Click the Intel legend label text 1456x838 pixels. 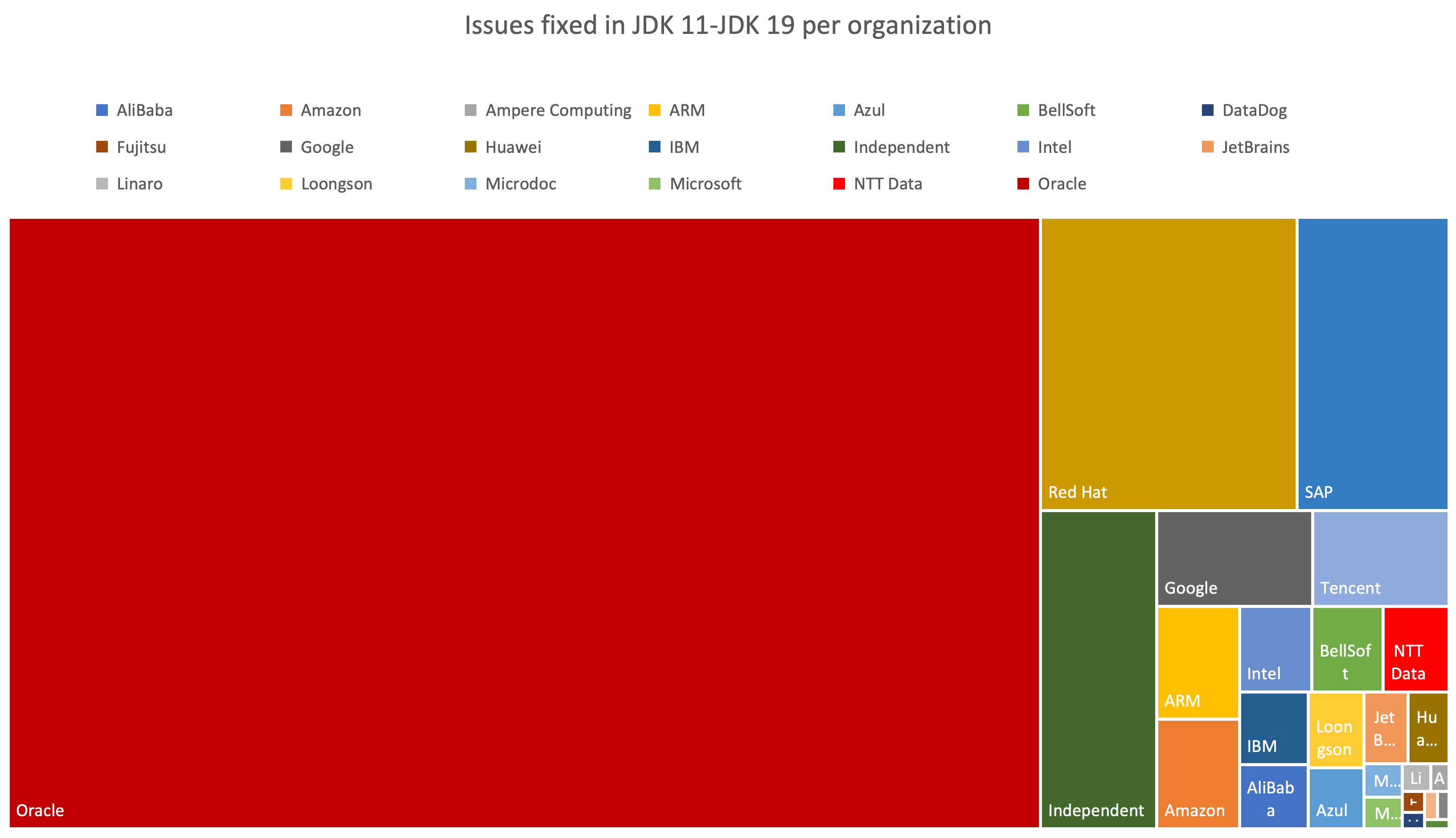(1054, 148)
